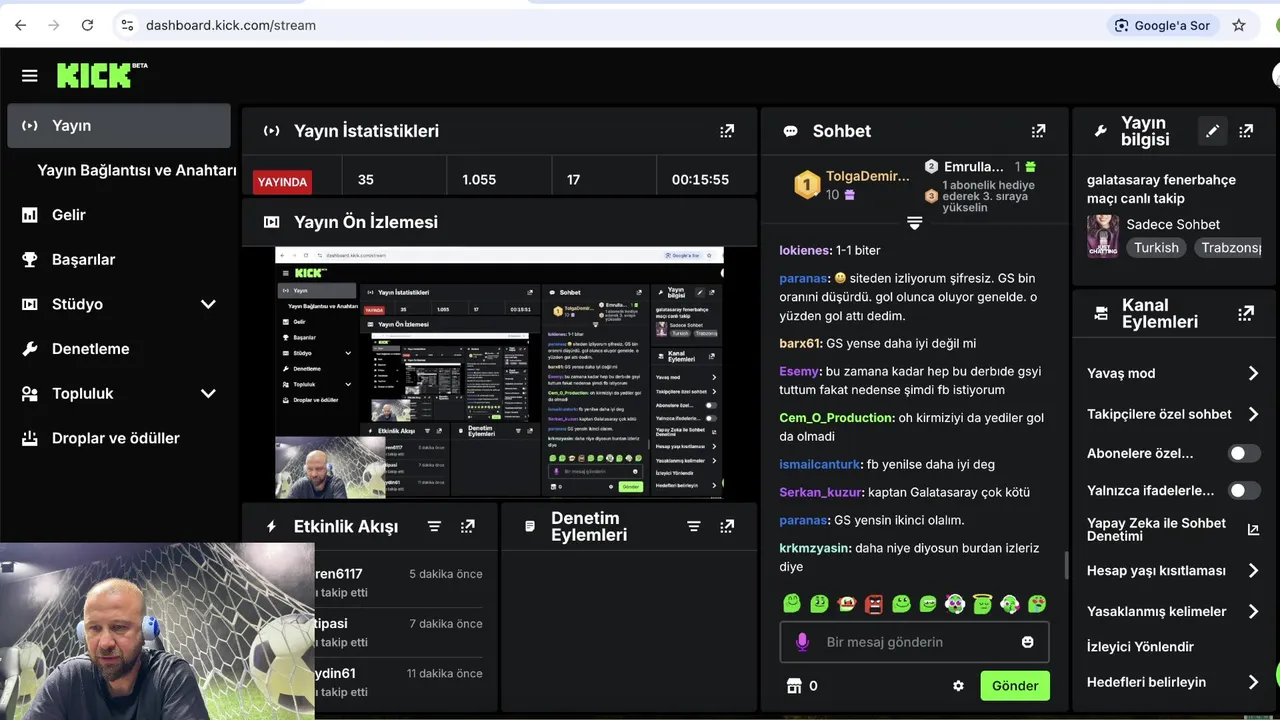Open the chat shop points icon

coord(795,686)
